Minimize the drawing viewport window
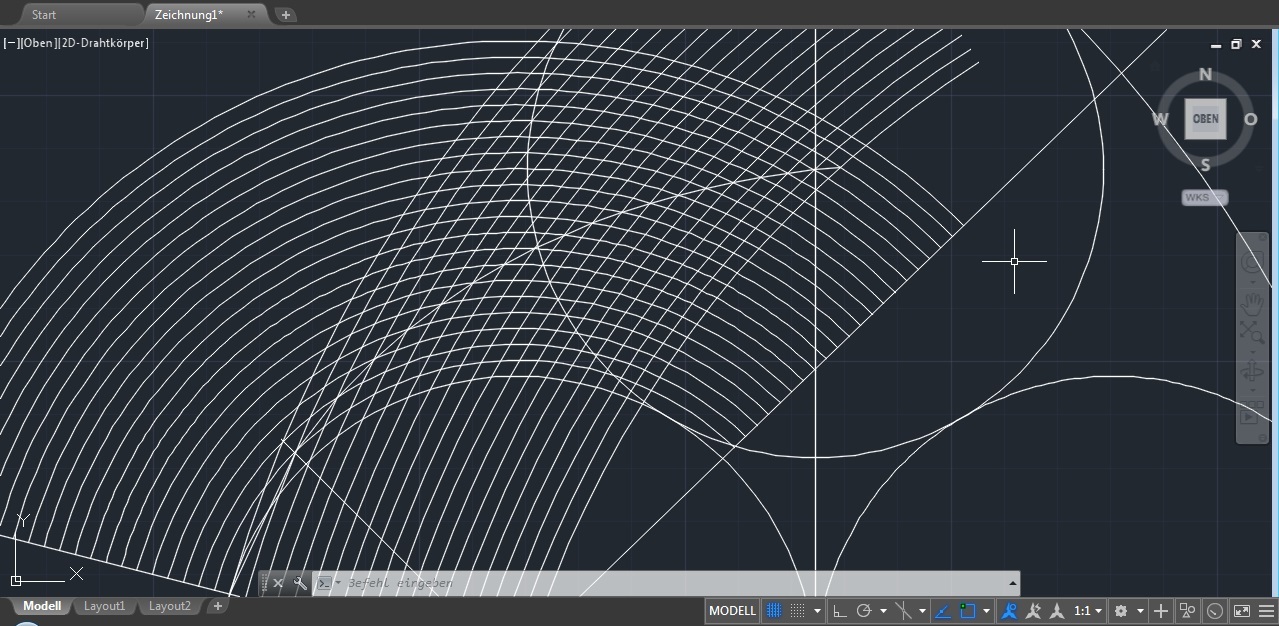This screenshot has width=1279, height=626. click(1216, 45)
